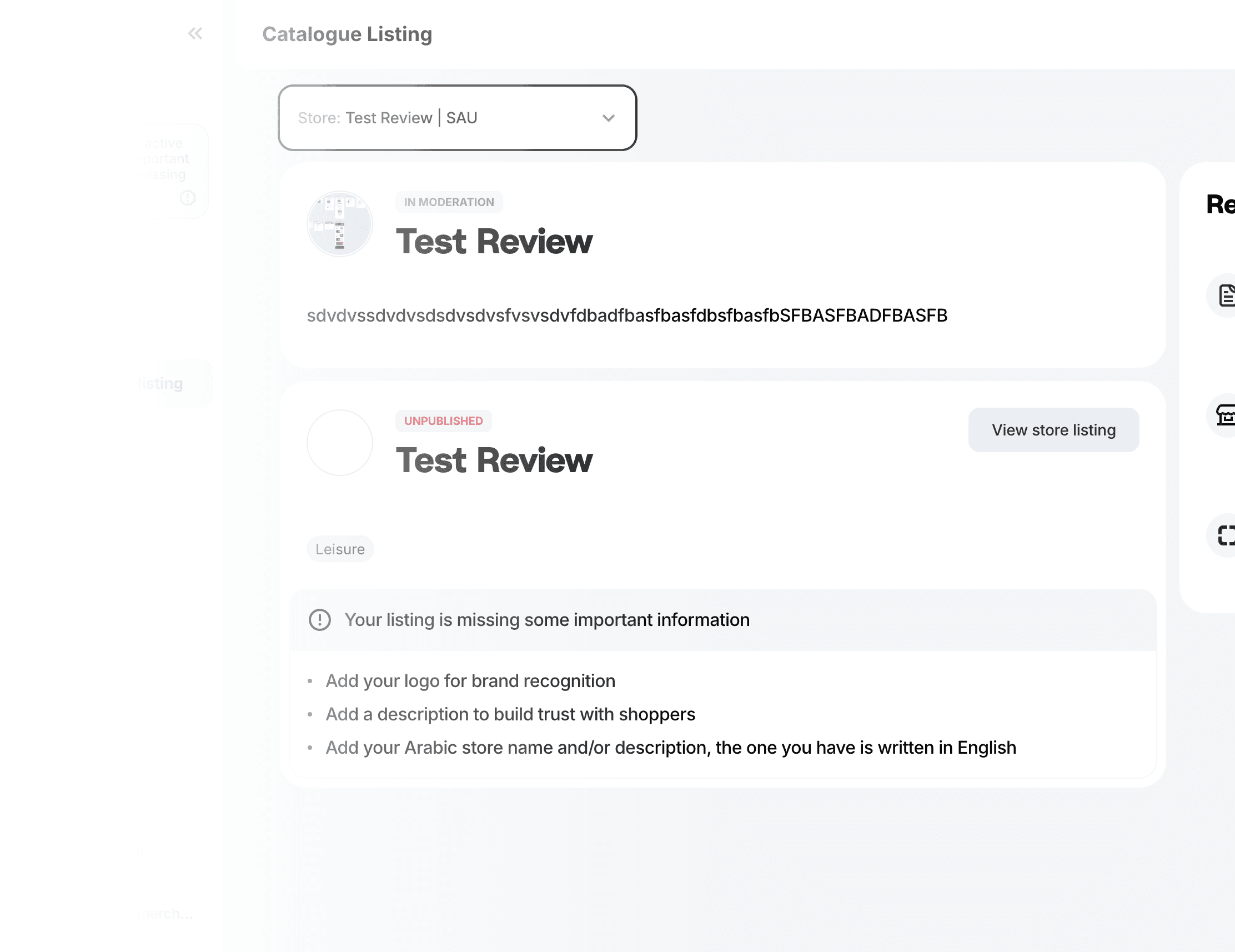The height and width of the screenshot is (952, 1235).
Task: Click Add your Arabic store name suggestion
Action: click(670, 748)
